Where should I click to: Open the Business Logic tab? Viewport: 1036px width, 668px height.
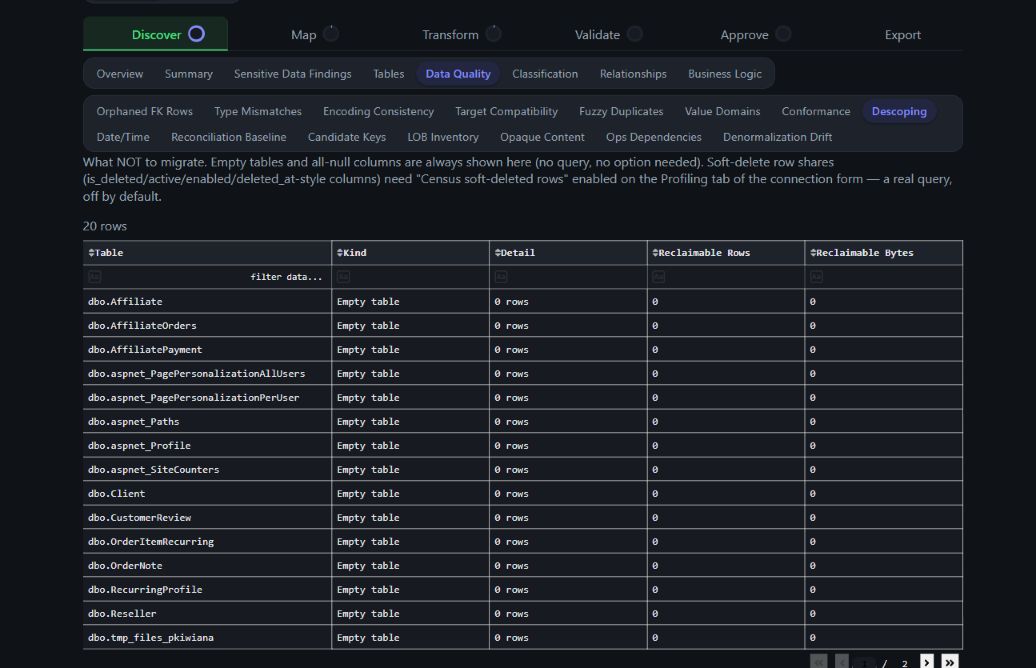tap(724, 74)
